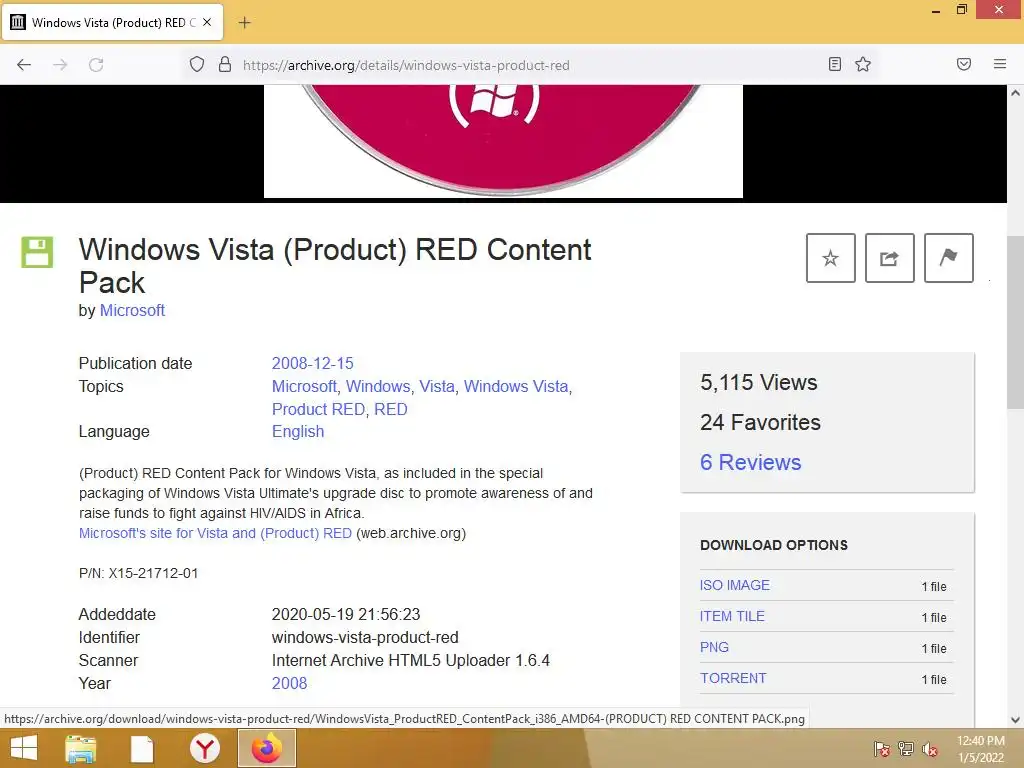Open Microsoft's site for Vista and (Product) RED
1024x768 pixels.
click(215, 533)
